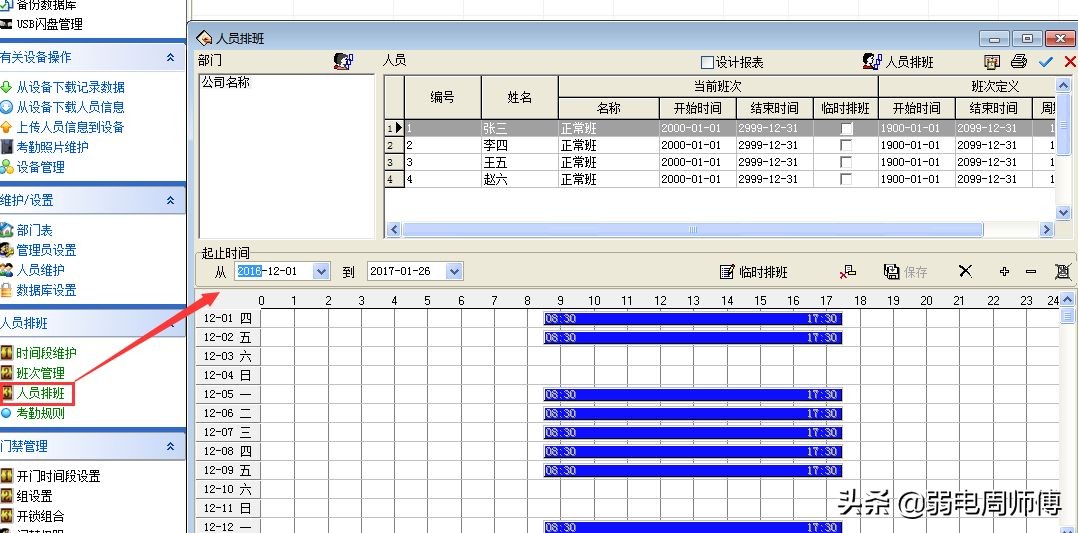Click the black X delete icon

(965, 272)
